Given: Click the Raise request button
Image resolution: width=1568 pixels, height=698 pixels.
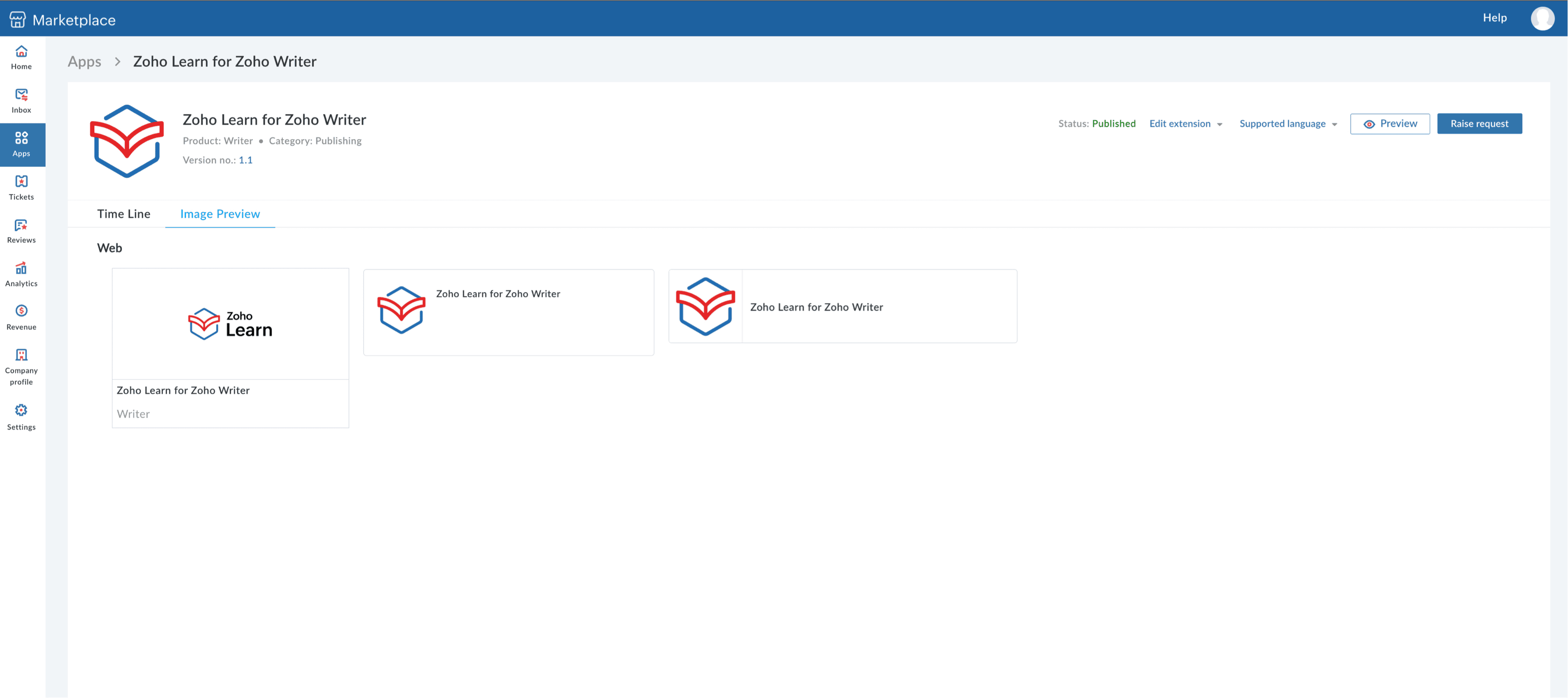Looking at the screenshot, I should coord(1479,124).
